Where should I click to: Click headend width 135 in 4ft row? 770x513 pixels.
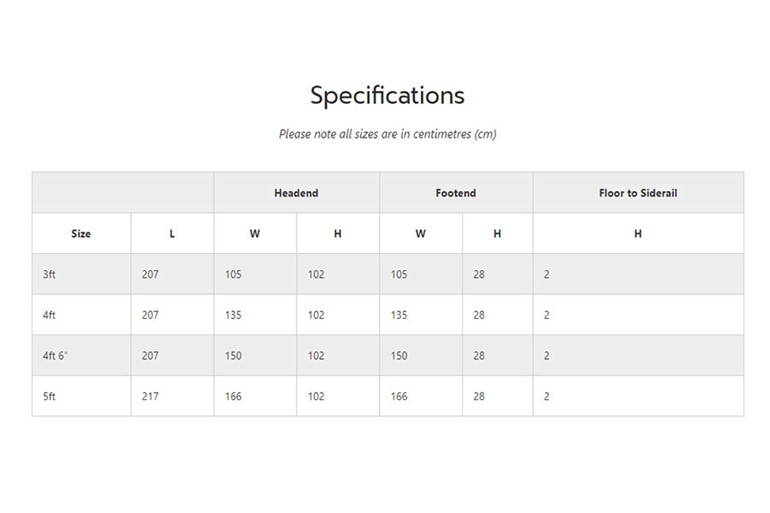pos(255,315)
